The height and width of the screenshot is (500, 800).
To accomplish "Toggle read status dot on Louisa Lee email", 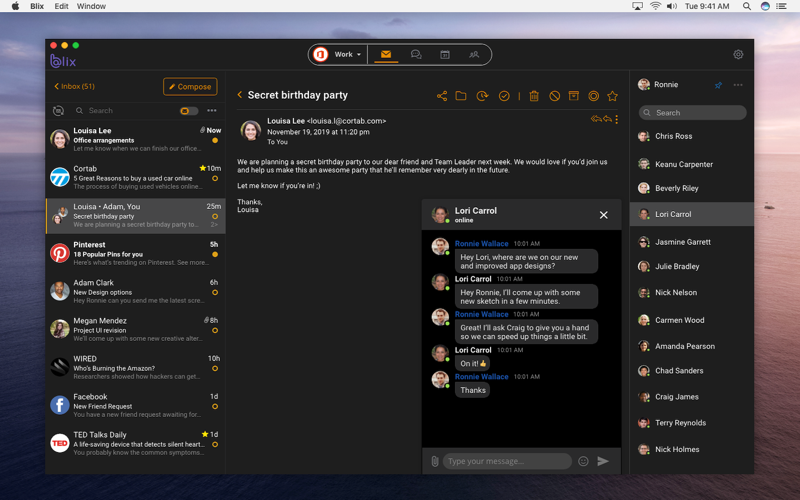I will (x=215, y=140).
